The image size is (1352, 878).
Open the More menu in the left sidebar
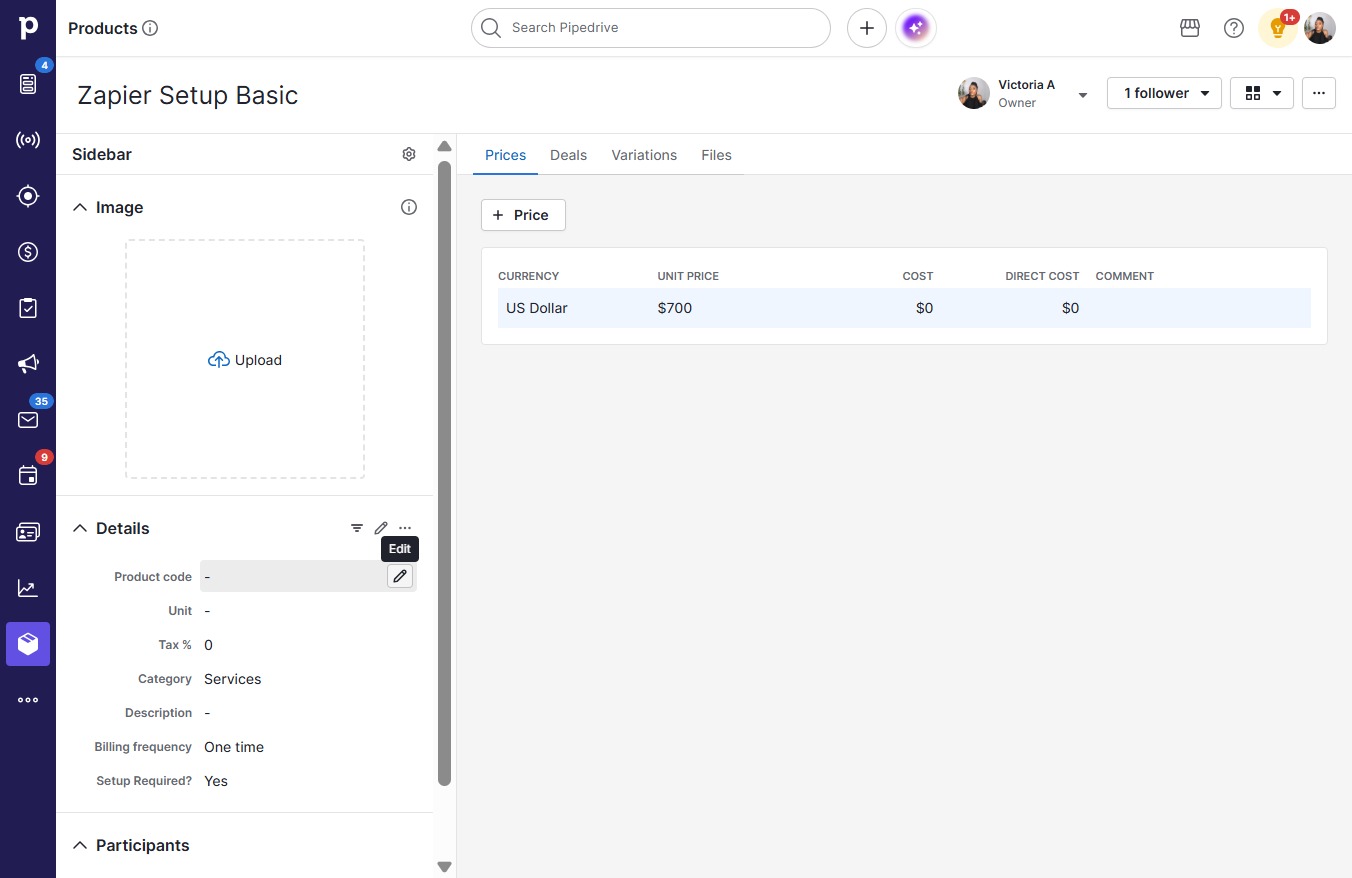tap(28, 700)
